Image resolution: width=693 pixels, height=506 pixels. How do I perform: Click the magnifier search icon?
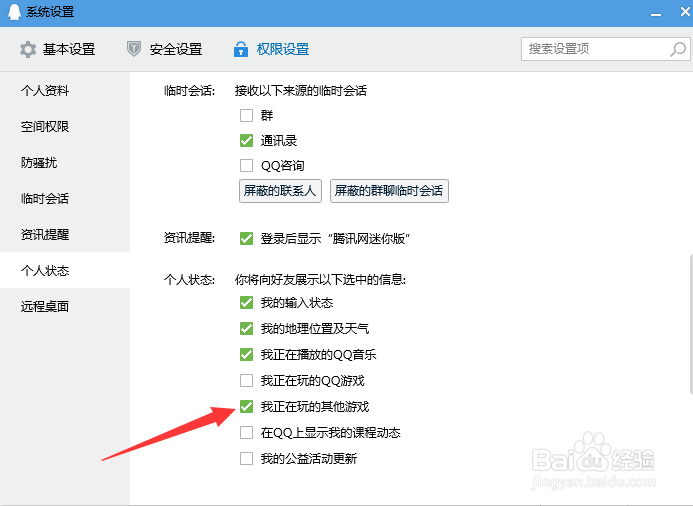[678, 49]
